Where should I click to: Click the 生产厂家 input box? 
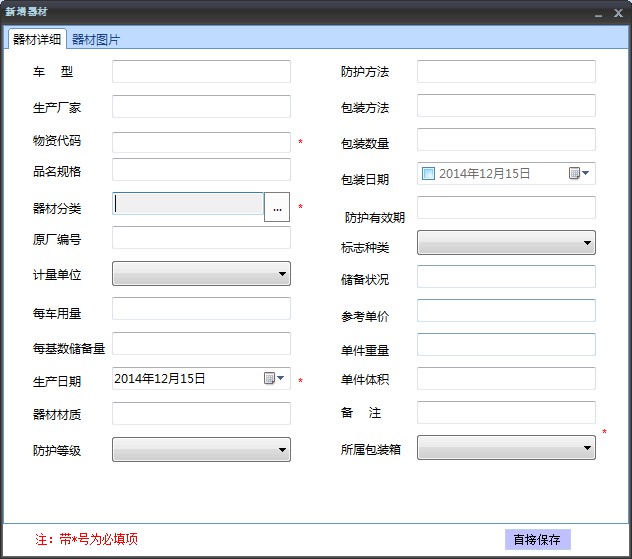point(201,107)
